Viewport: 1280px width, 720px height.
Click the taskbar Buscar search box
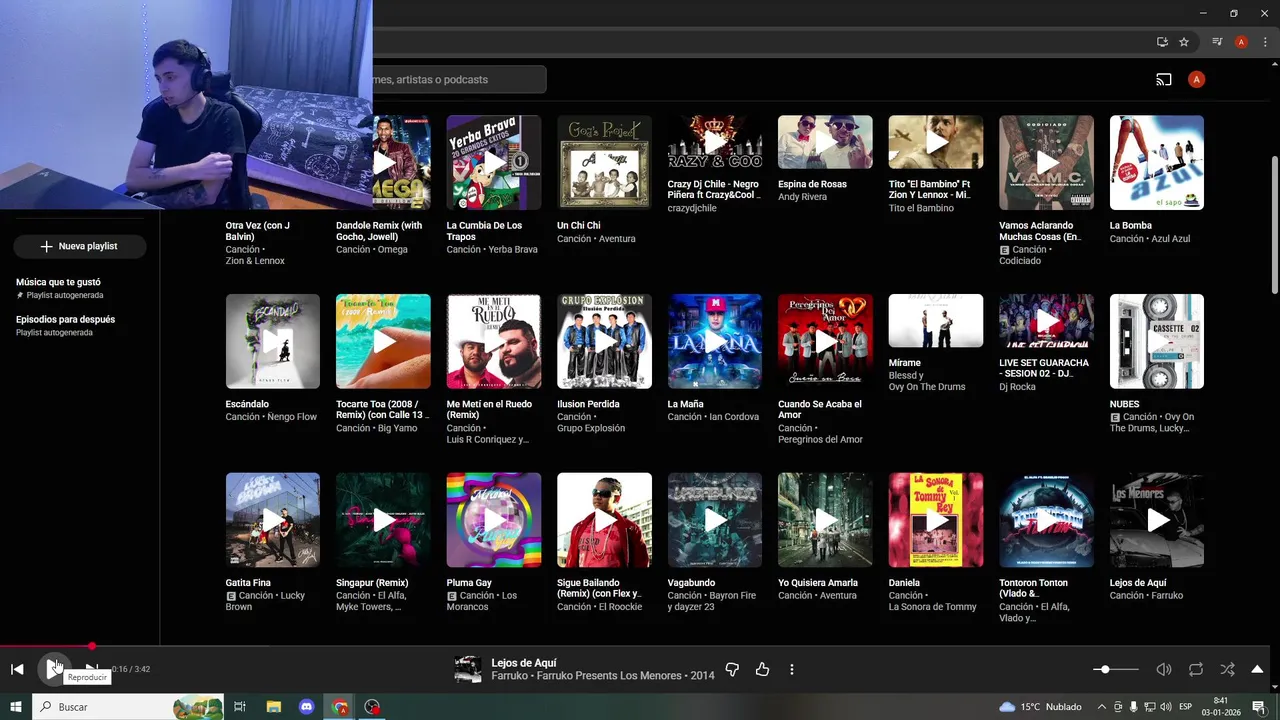coord(129,707)
